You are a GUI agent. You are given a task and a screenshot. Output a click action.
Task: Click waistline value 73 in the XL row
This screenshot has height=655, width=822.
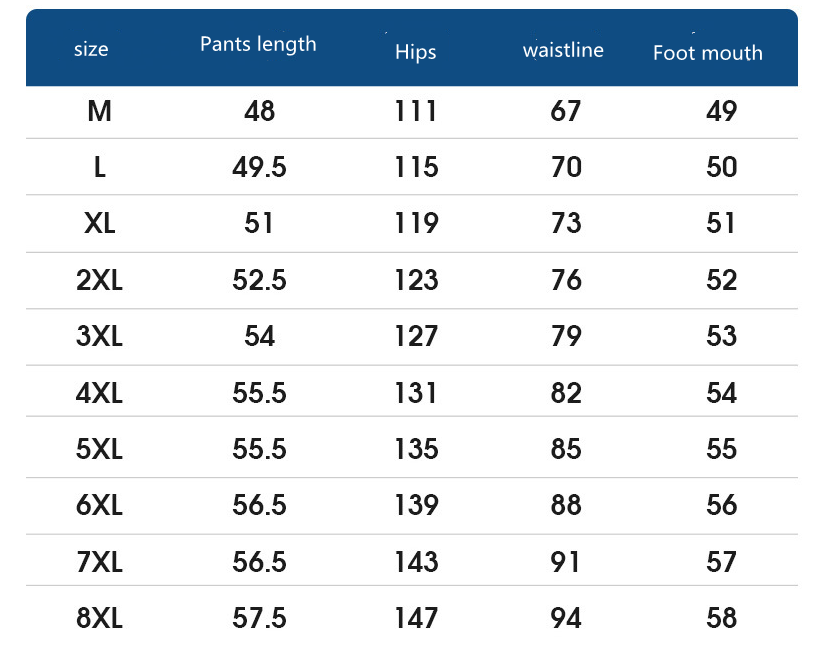(566, 223)
